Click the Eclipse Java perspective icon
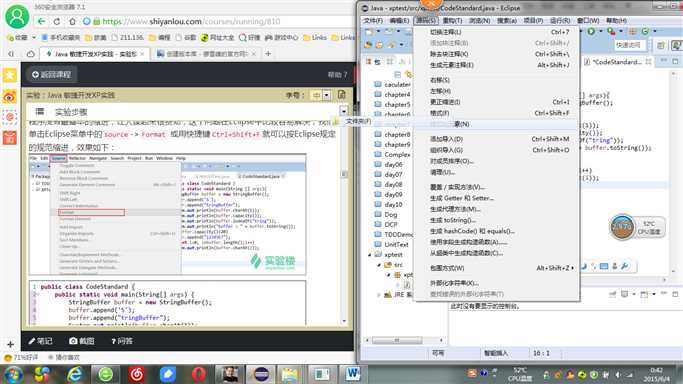 point(676,45)
